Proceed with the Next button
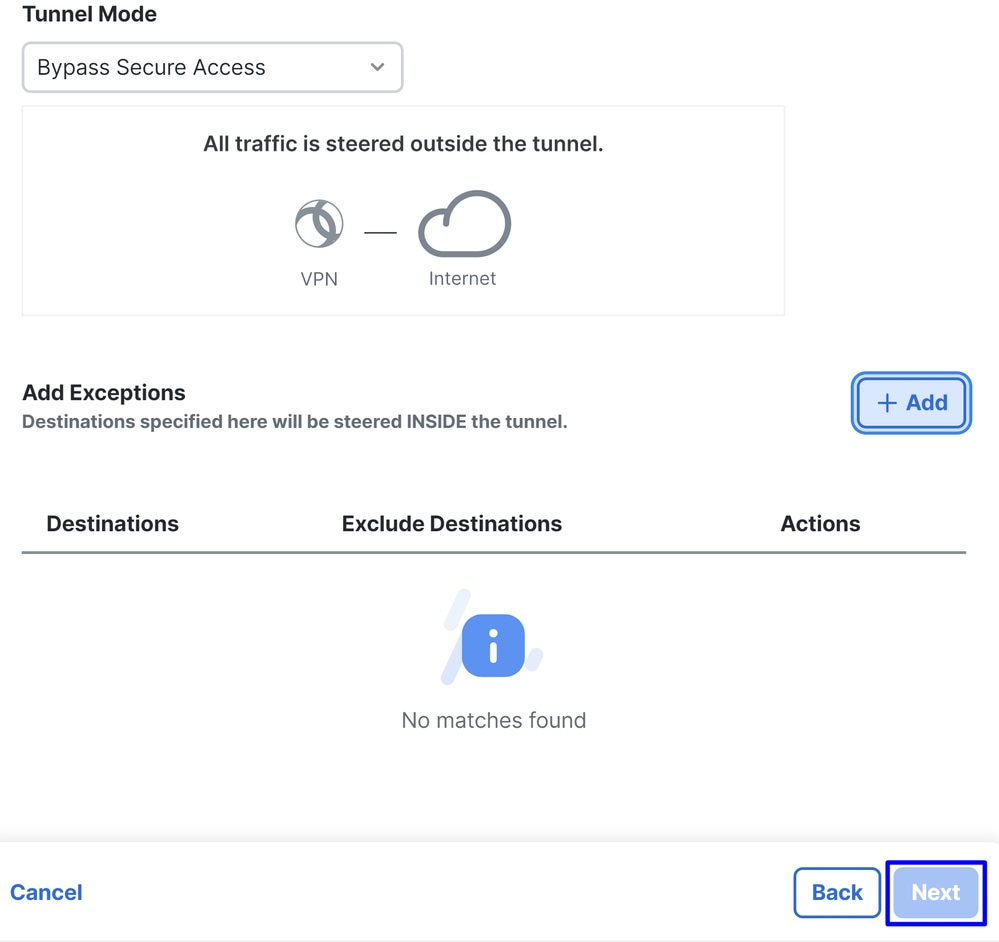The width and height of the screenshot is (999, 942). [935, 892]
